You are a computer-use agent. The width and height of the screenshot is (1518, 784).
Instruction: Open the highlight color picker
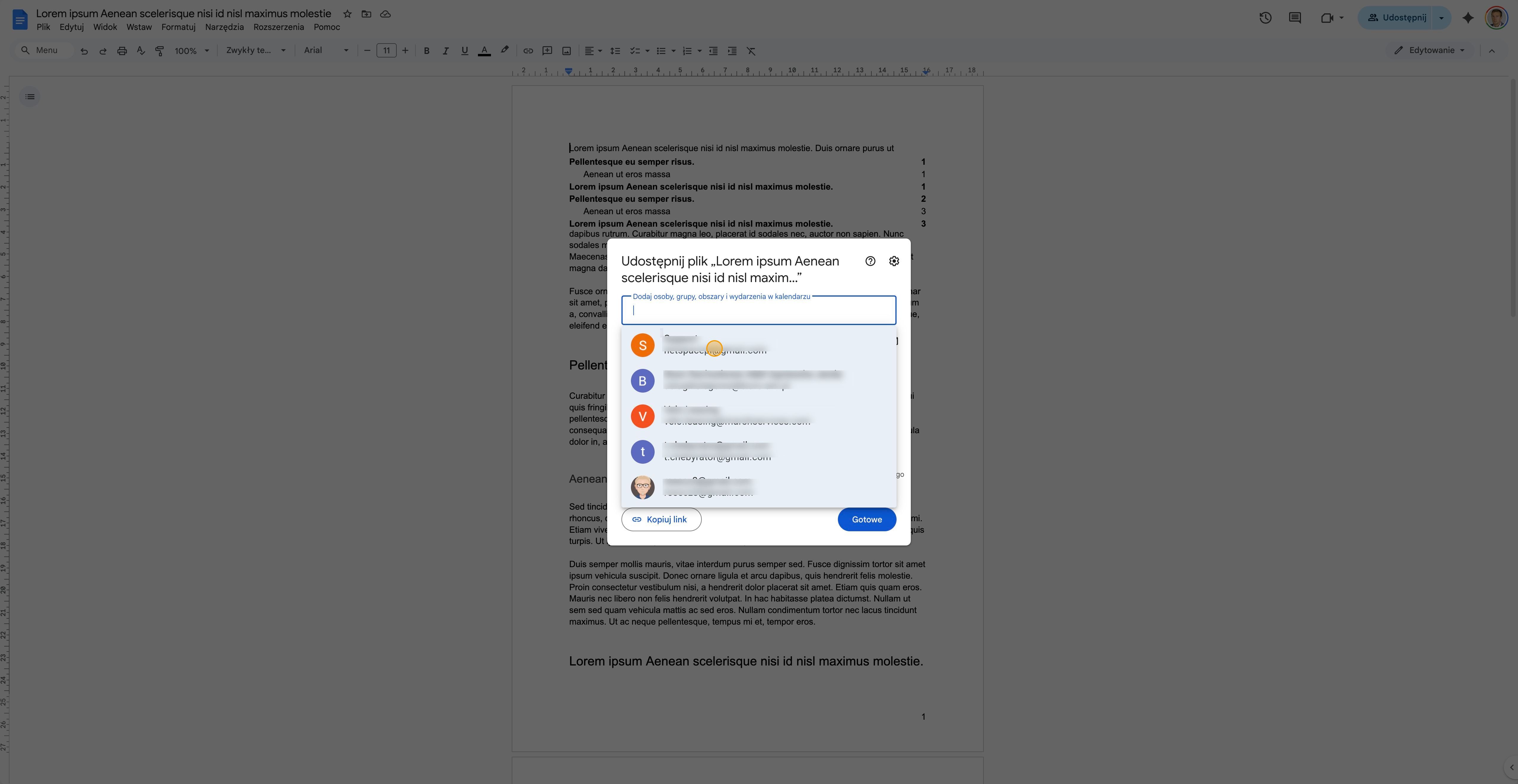tap(504, 51)
